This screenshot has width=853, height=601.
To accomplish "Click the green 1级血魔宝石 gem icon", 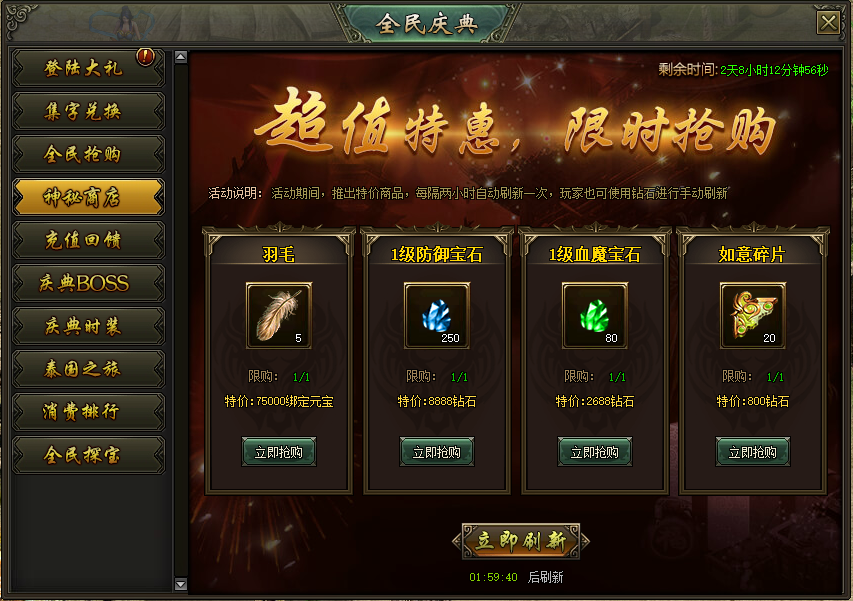I will [x=595, y=315].
